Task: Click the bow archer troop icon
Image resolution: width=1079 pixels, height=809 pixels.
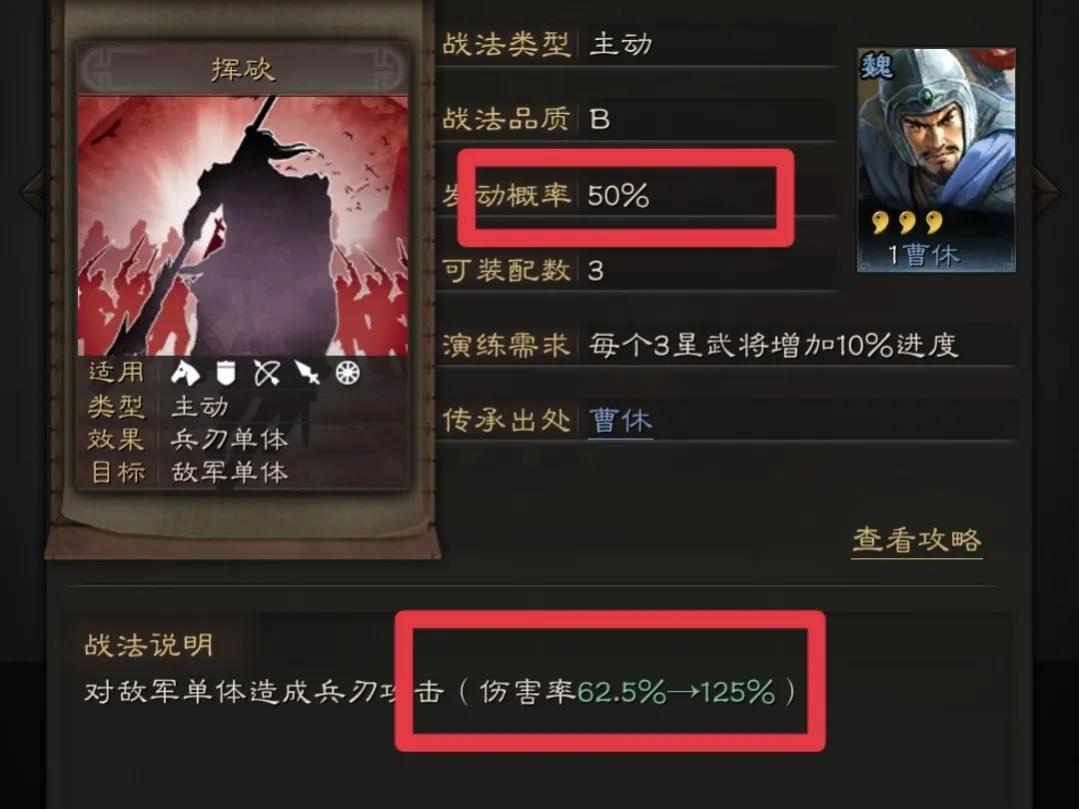Action: click(266, 373)
